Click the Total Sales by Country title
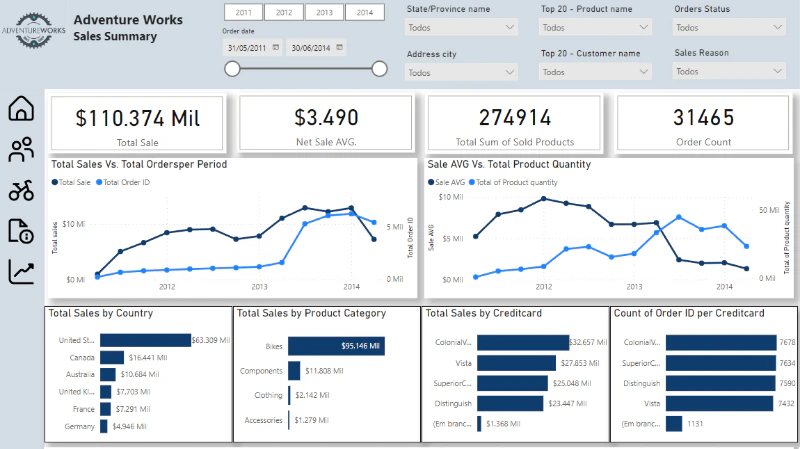 pos(101,313)
